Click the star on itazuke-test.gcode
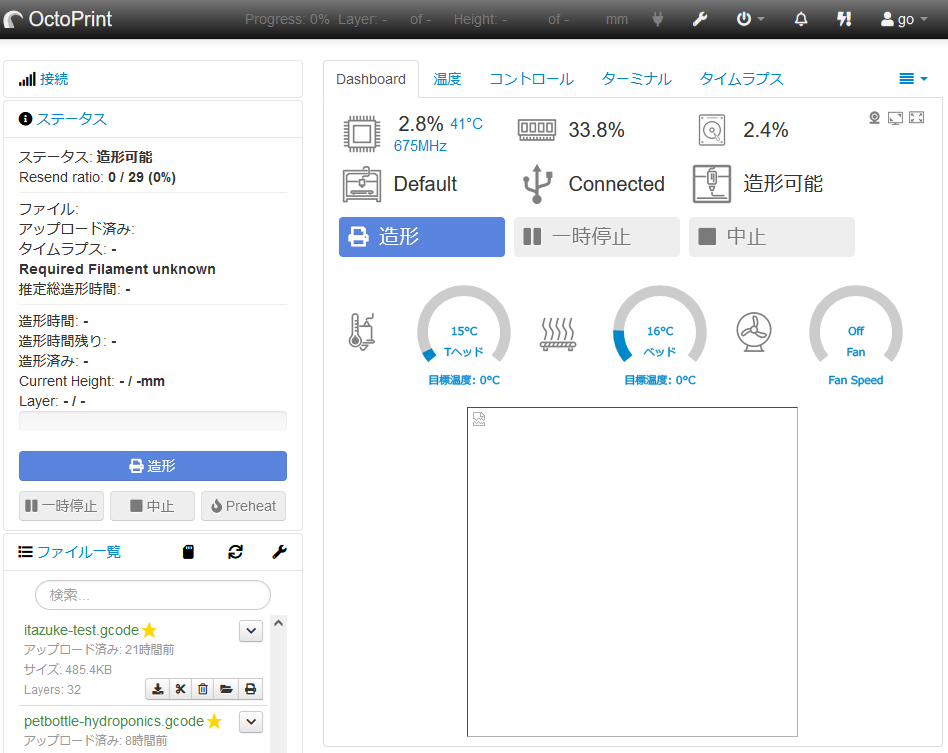Screen dimensions: 948x753 pos(149,630)
